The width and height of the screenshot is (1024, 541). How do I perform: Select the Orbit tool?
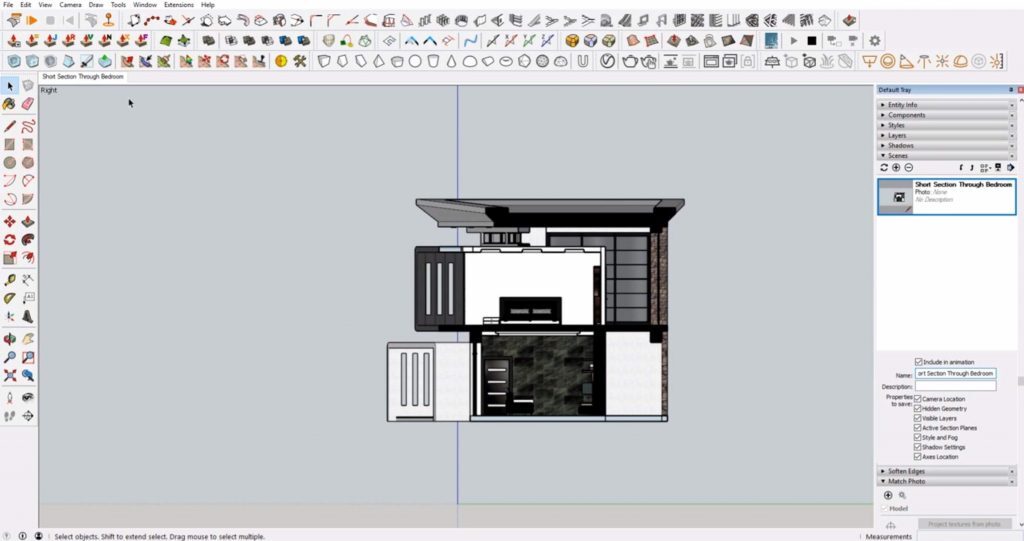tap(9, 338)
